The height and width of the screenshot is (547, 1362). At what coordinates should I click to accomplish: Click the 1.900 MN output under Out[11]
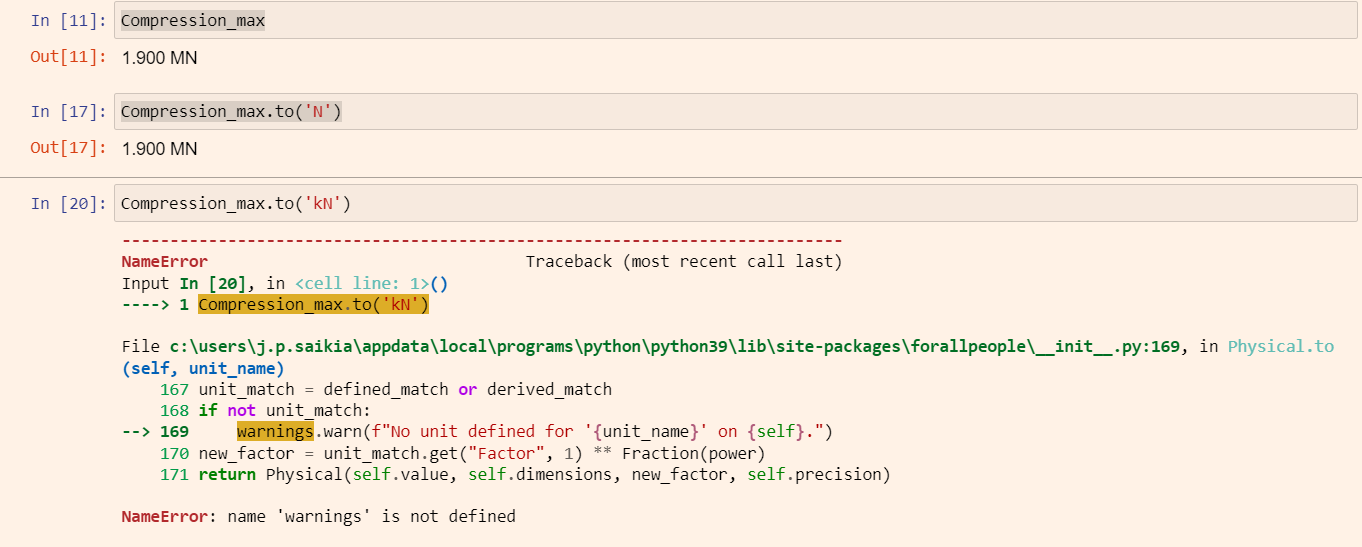(159, 58)
